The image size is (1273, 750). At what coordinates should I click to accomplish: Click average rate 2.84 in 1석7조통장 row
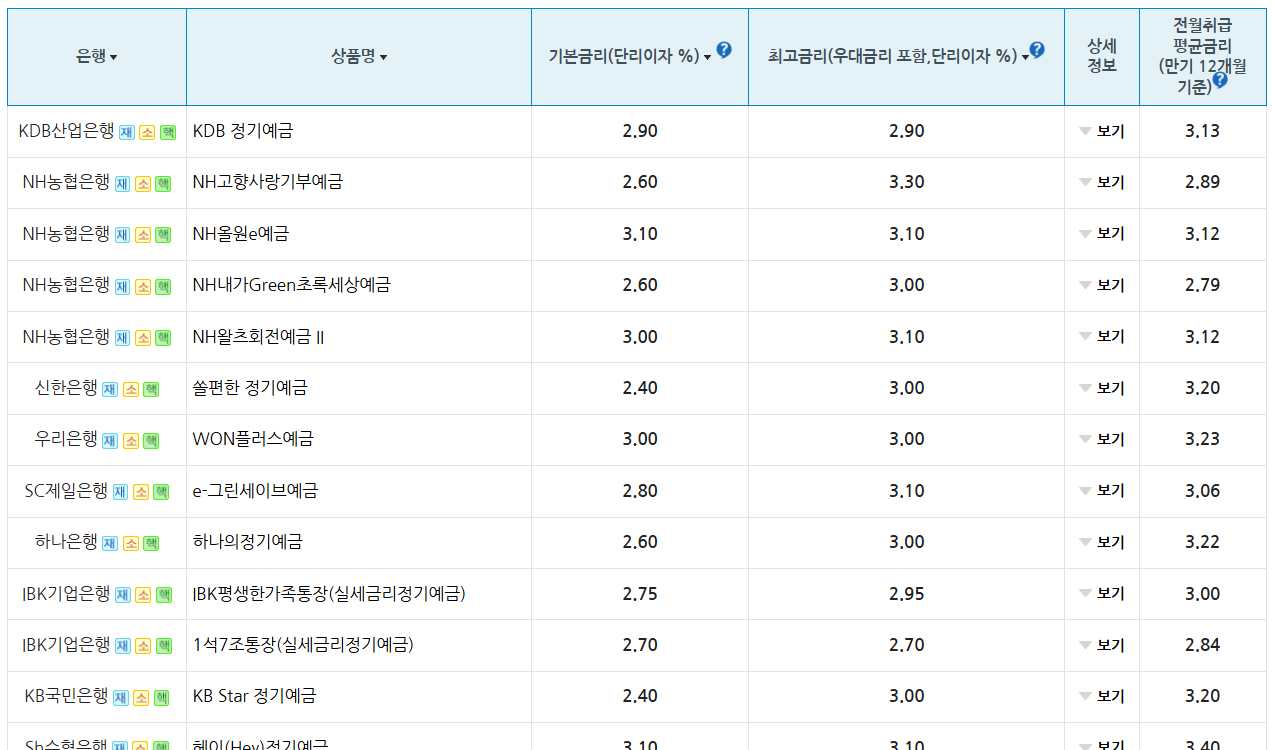1202,645
